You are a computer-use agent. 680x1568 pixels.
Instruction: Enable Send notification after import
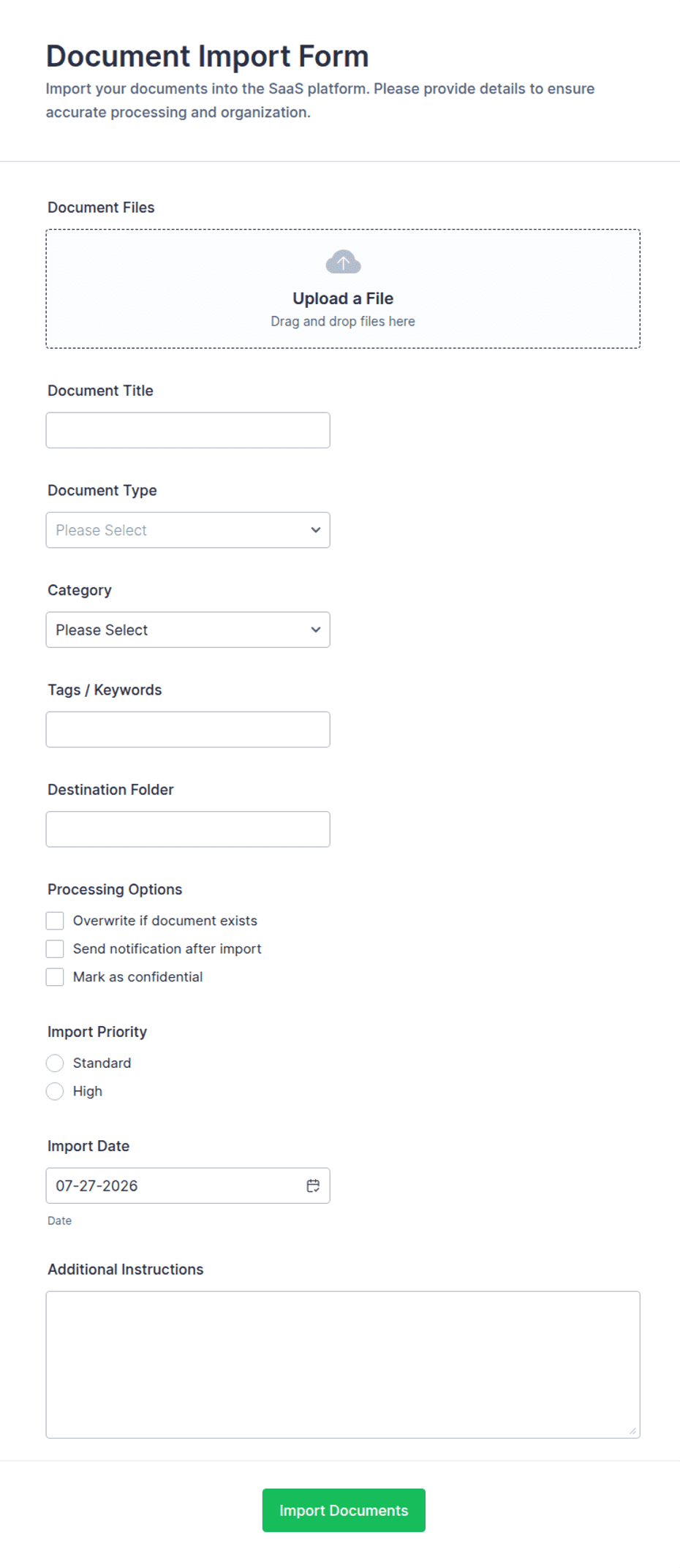55,949
